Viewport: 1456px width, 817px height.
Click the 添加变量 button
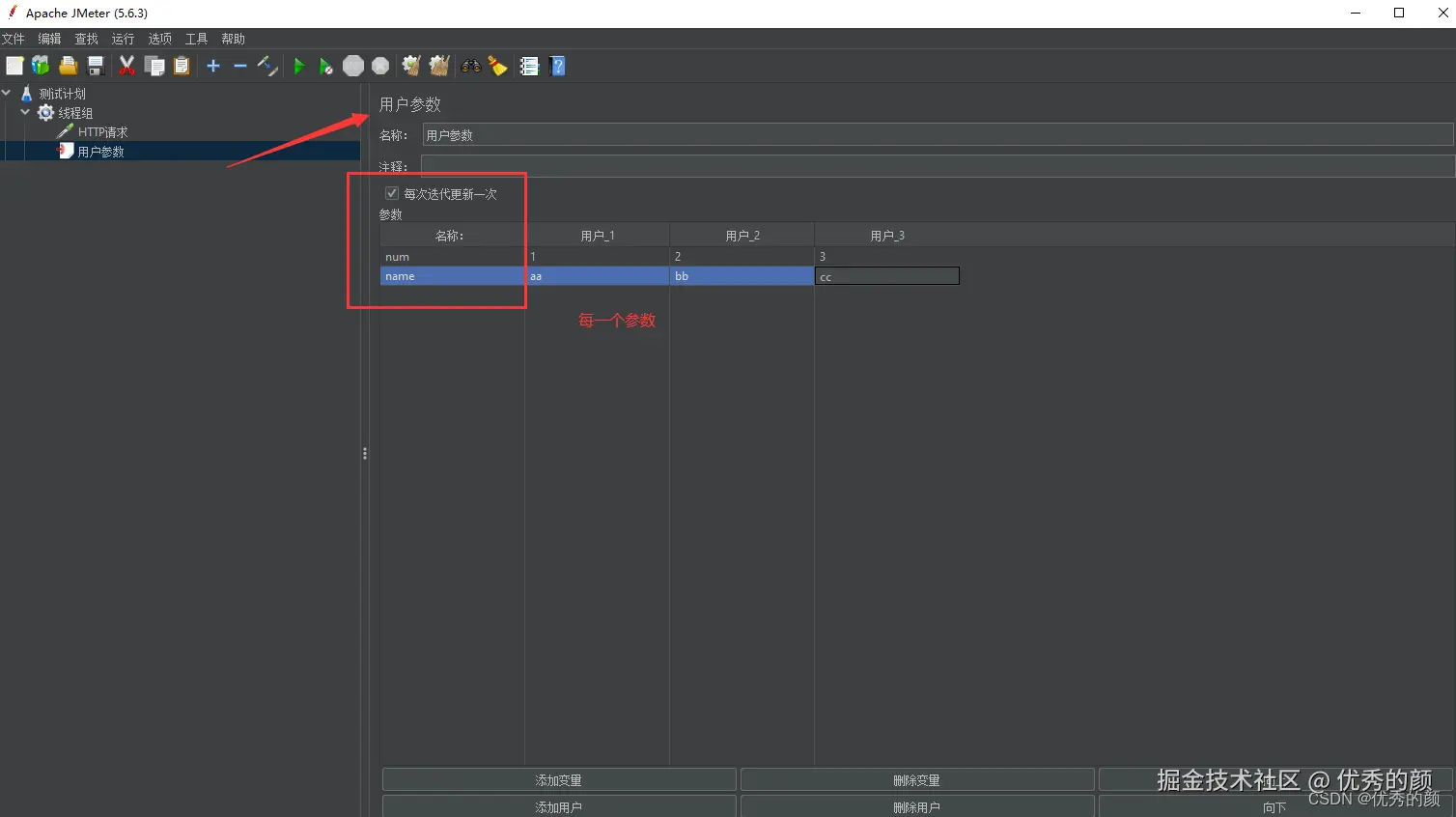pos(559,780)
